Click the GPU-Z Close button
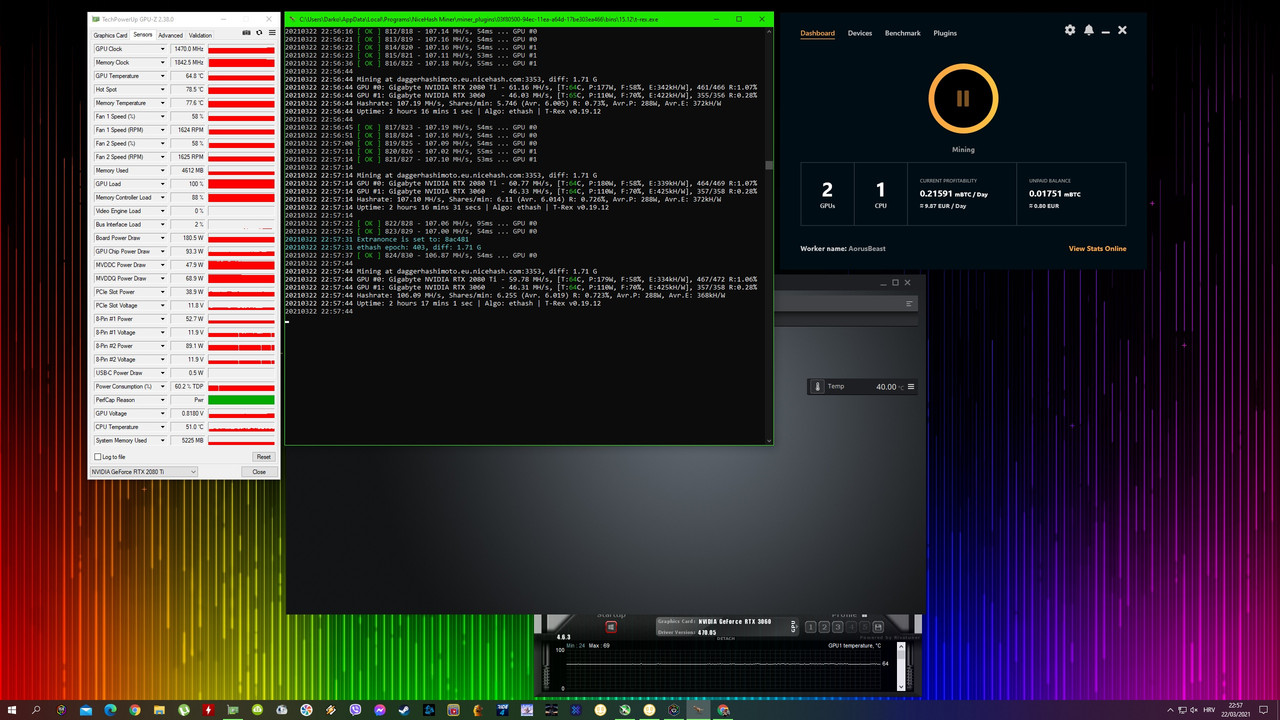Screen dimensions: 1280x720 (x=259, y=471)
